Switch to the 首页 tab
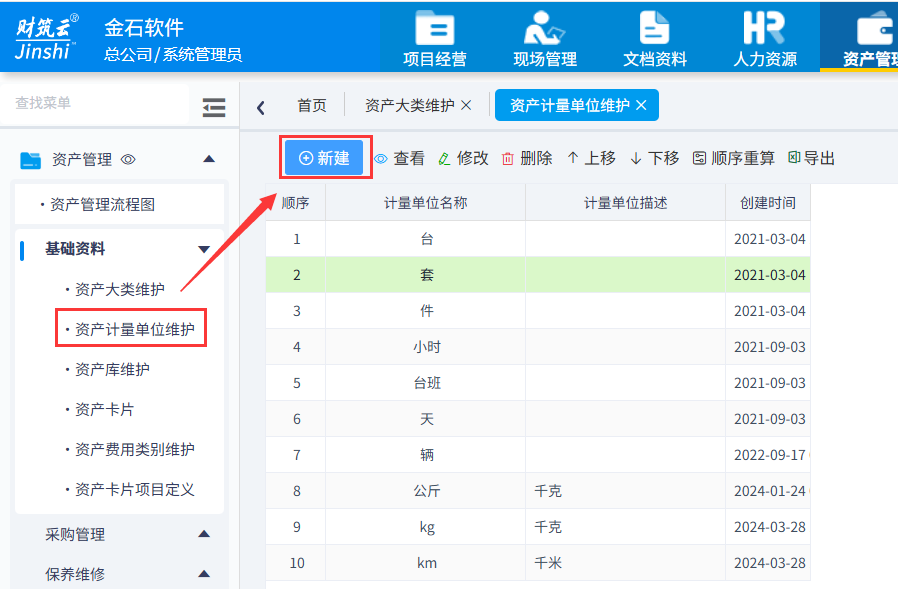The height and width of the screenshot is (589, 898). 312,105
